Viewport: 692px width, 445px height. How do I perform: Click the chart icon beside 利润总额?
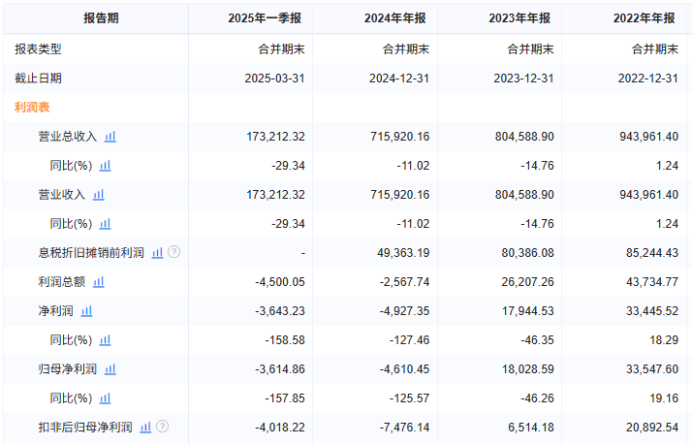pyautogui.click(x=99, y=282)
